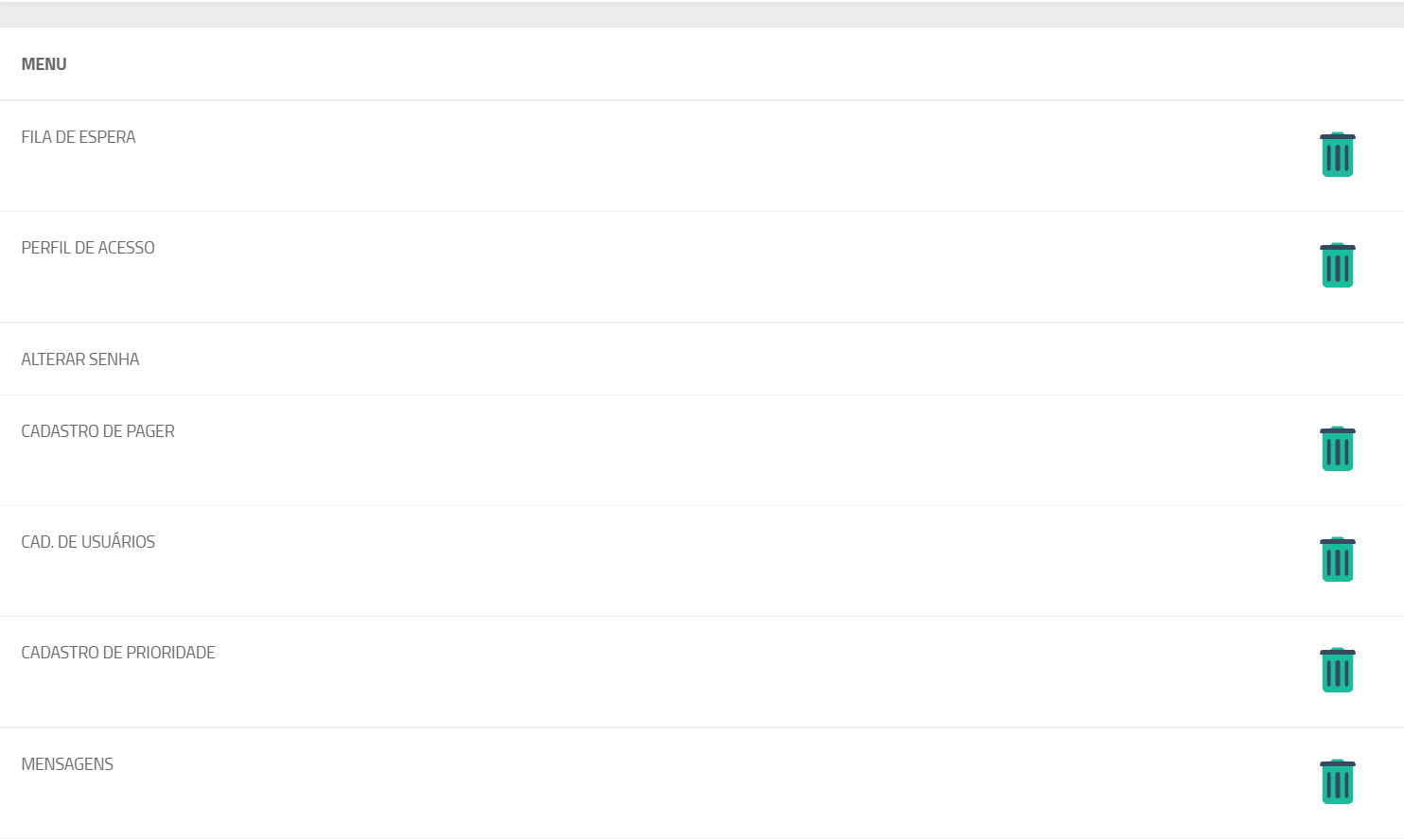The width and height of the screenshot is (1404, 840).
Task: Click the gray bar above MENU header
Action: tap(702, 14)
